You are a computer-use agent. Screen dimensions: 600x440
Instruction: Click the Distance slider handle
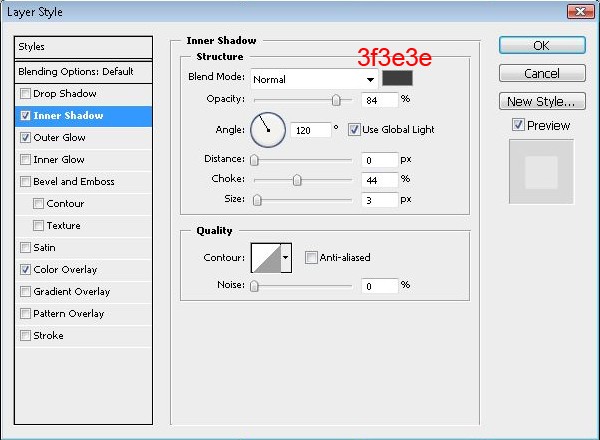coord(254,160)
